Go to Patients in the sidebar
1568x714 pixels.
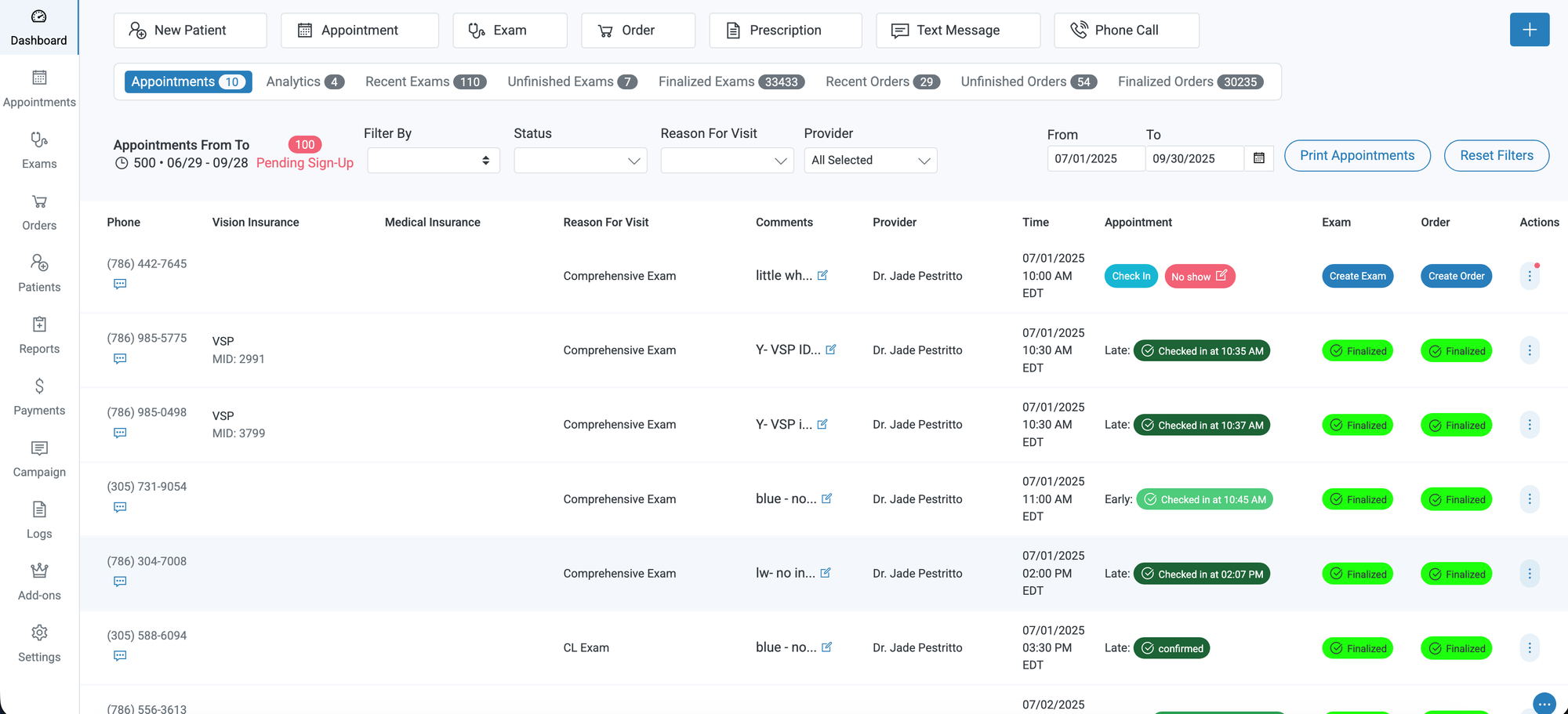(39, 274)
